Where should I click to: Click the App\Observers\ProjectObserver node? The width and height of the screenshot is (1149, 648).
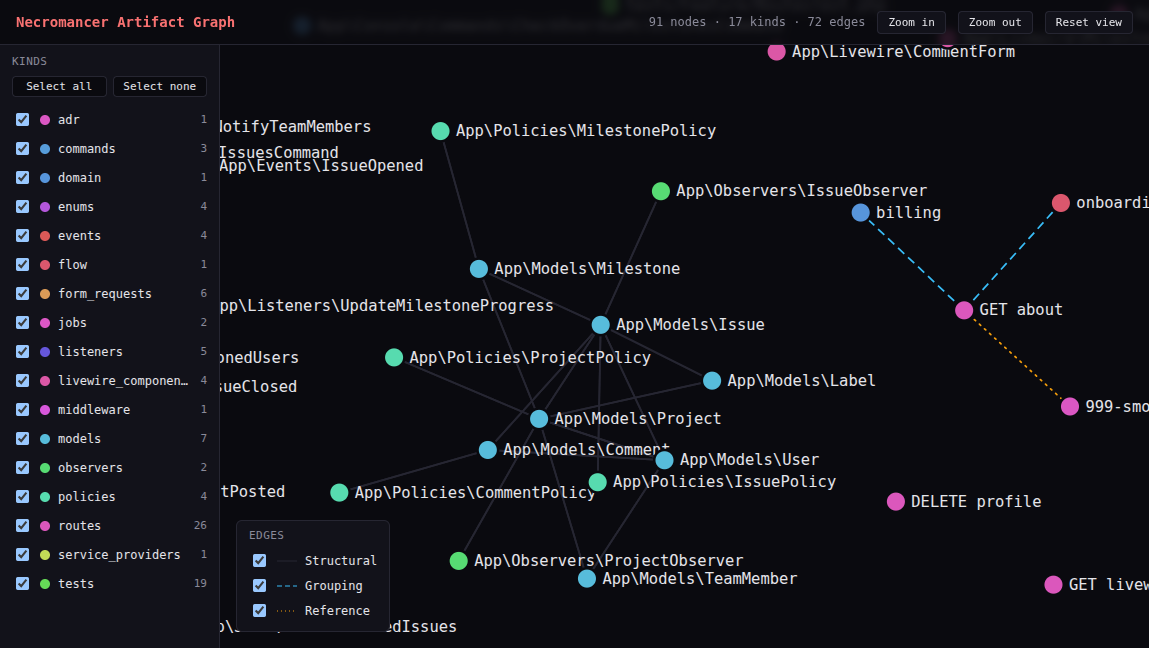tap(459, 562)
